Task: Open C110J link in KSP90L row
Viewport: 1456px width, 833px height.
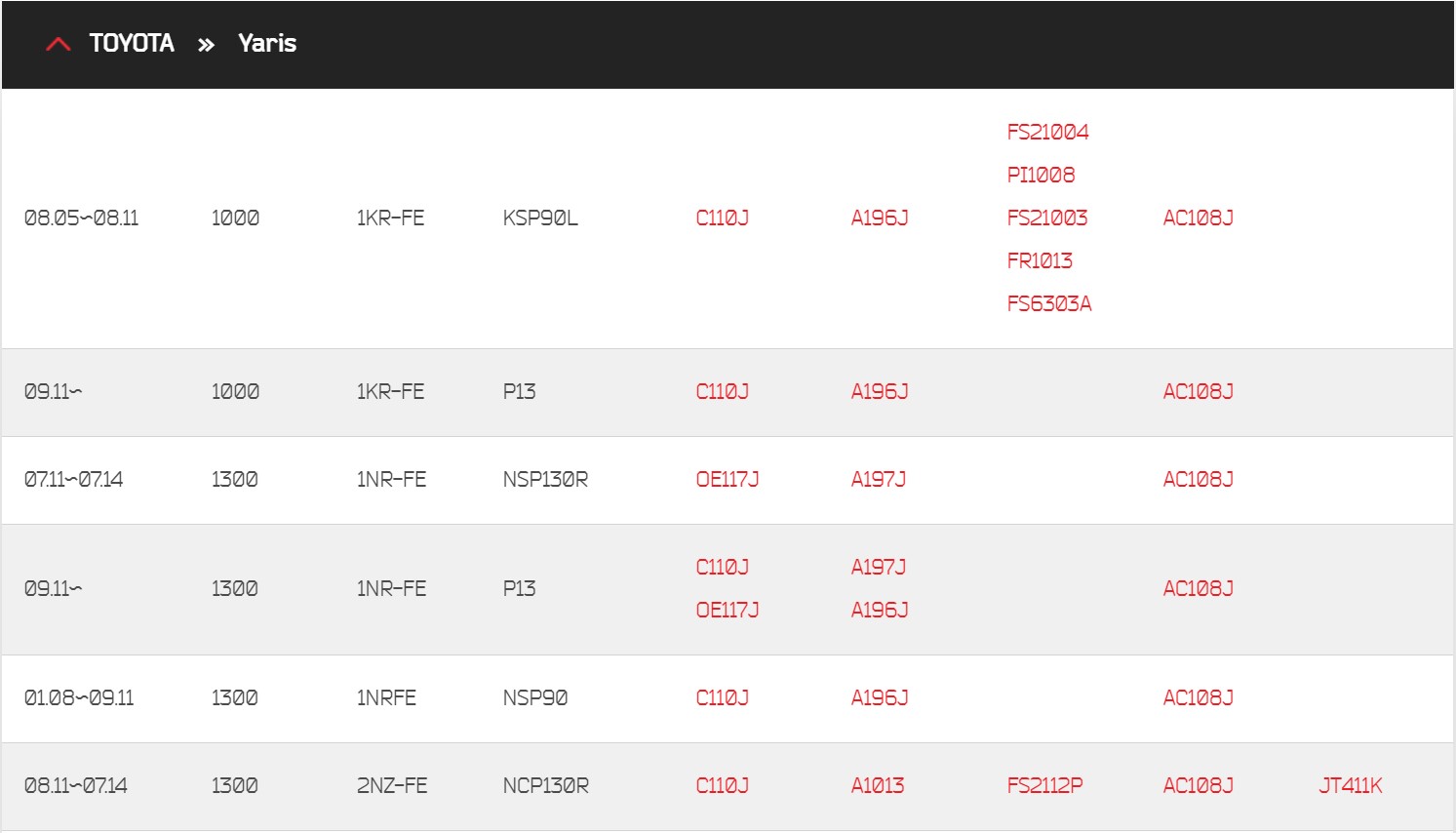Action: pos(723,218)
